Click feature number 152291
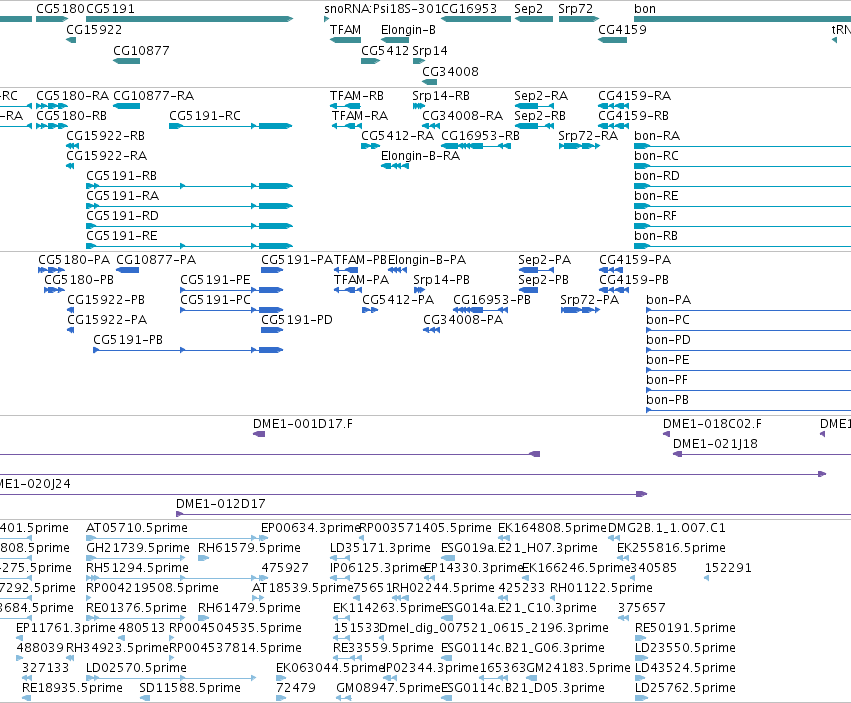Viewport: 851px width, 703px height. pos(728,568)
